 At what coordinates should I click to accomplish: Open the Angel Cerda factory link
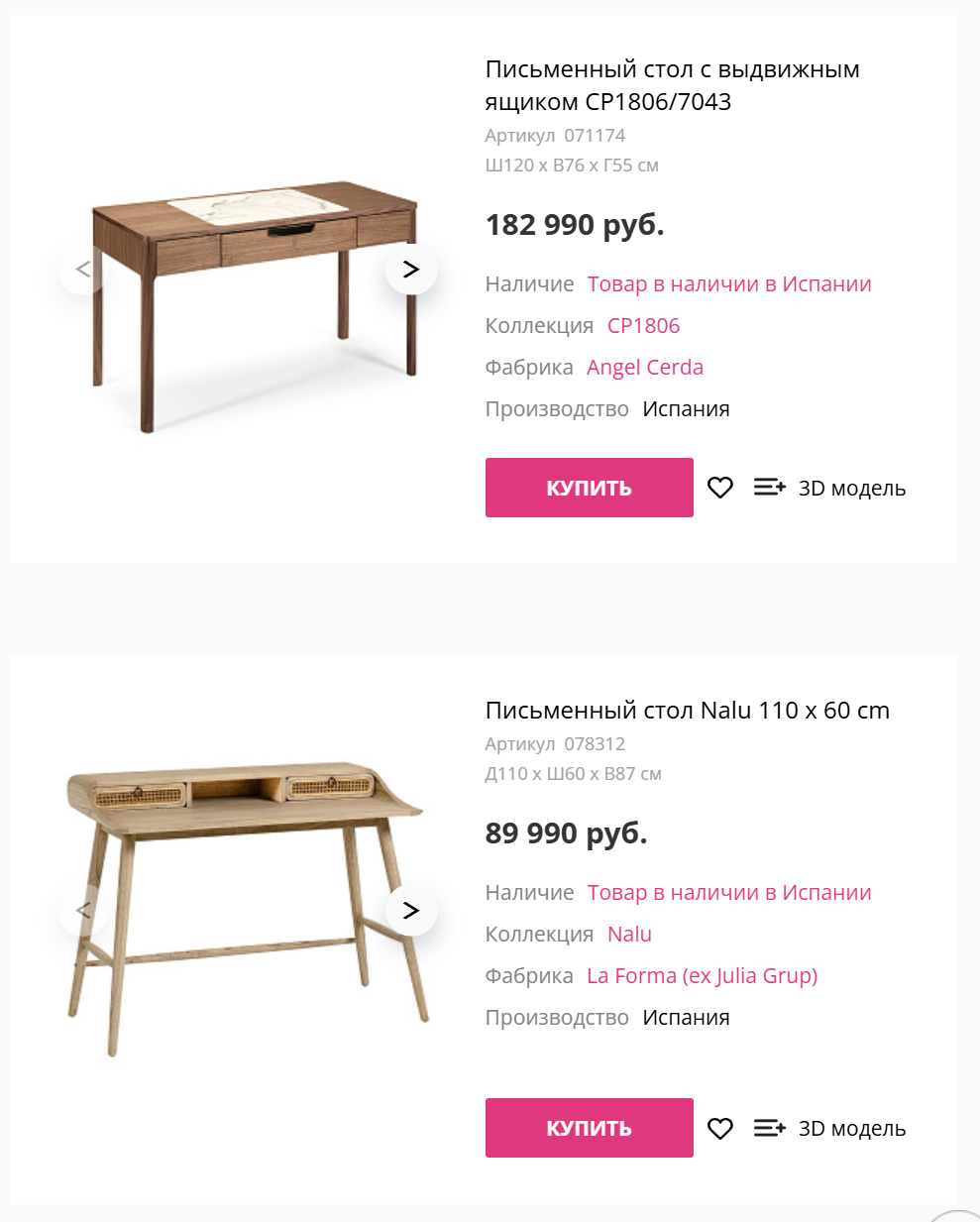(645, 368)
